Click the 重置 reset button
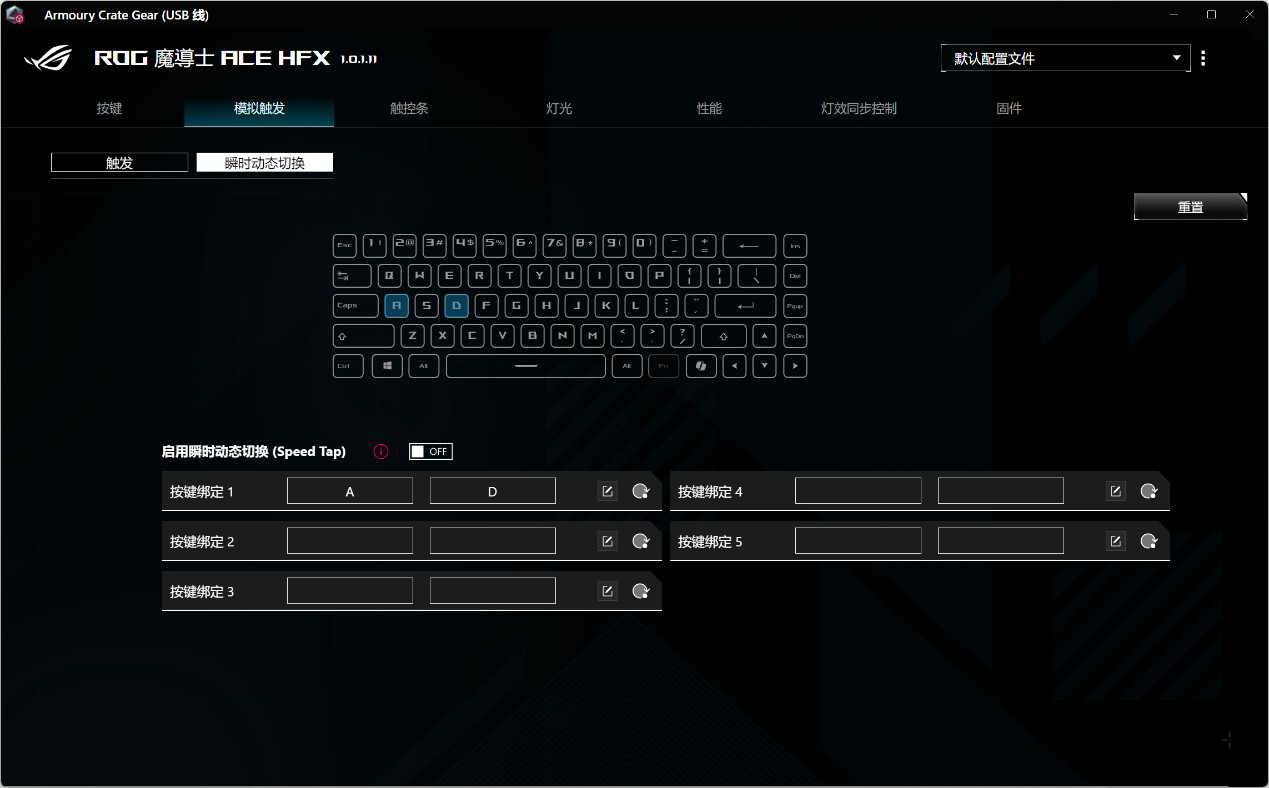Viewport: 1269px width, 788px height. click(x=1190, y=207)
